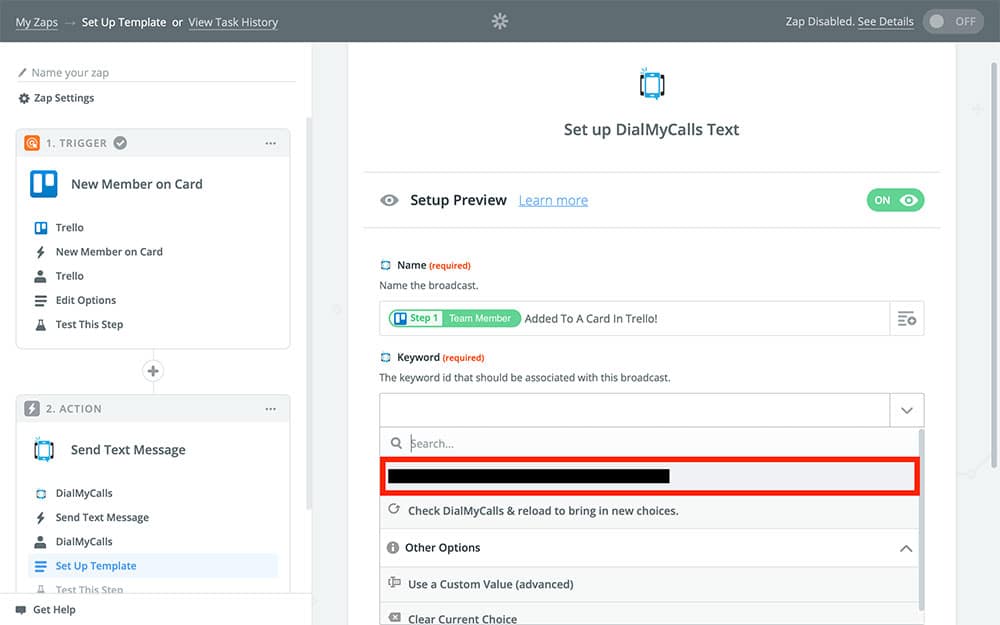Open the Action step three-dot menu
1000x625 pixels.
tap(270, 409)
